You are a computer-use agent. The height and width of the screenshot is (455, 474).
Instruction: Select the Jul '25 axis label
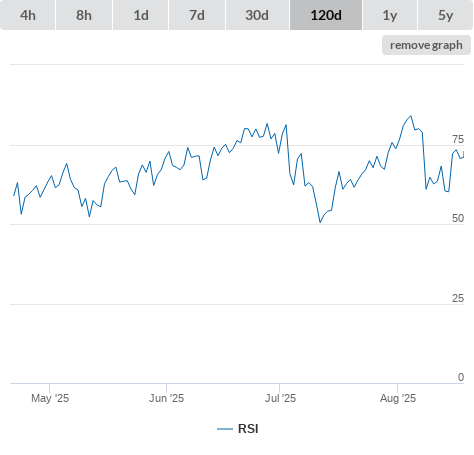[x=280, y=398]
